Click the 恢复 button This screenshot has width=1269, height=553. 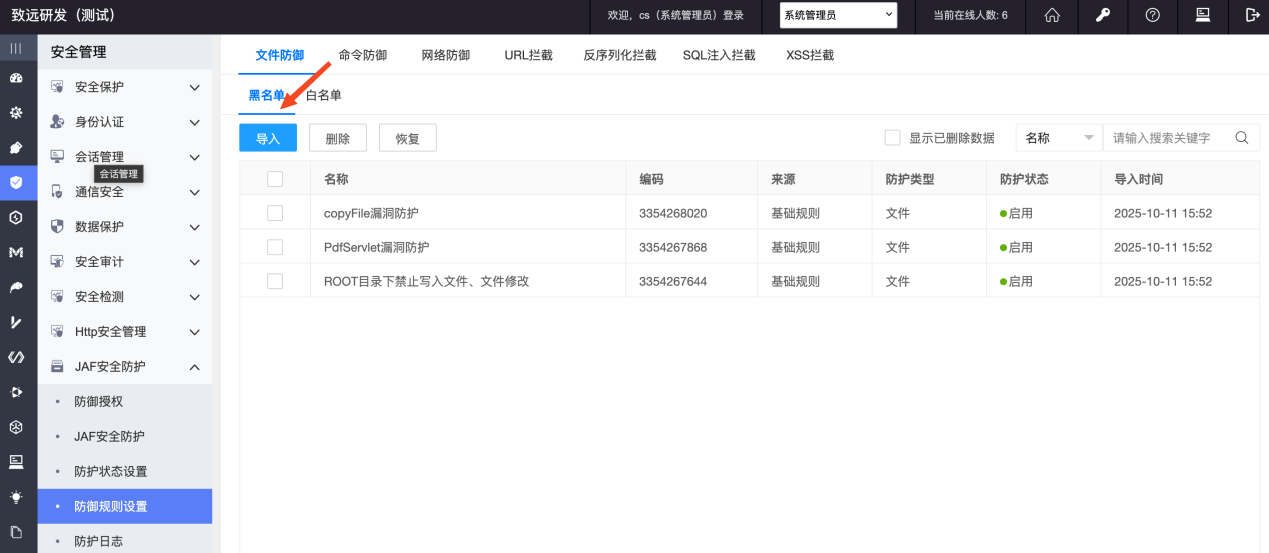pos(407,138)
